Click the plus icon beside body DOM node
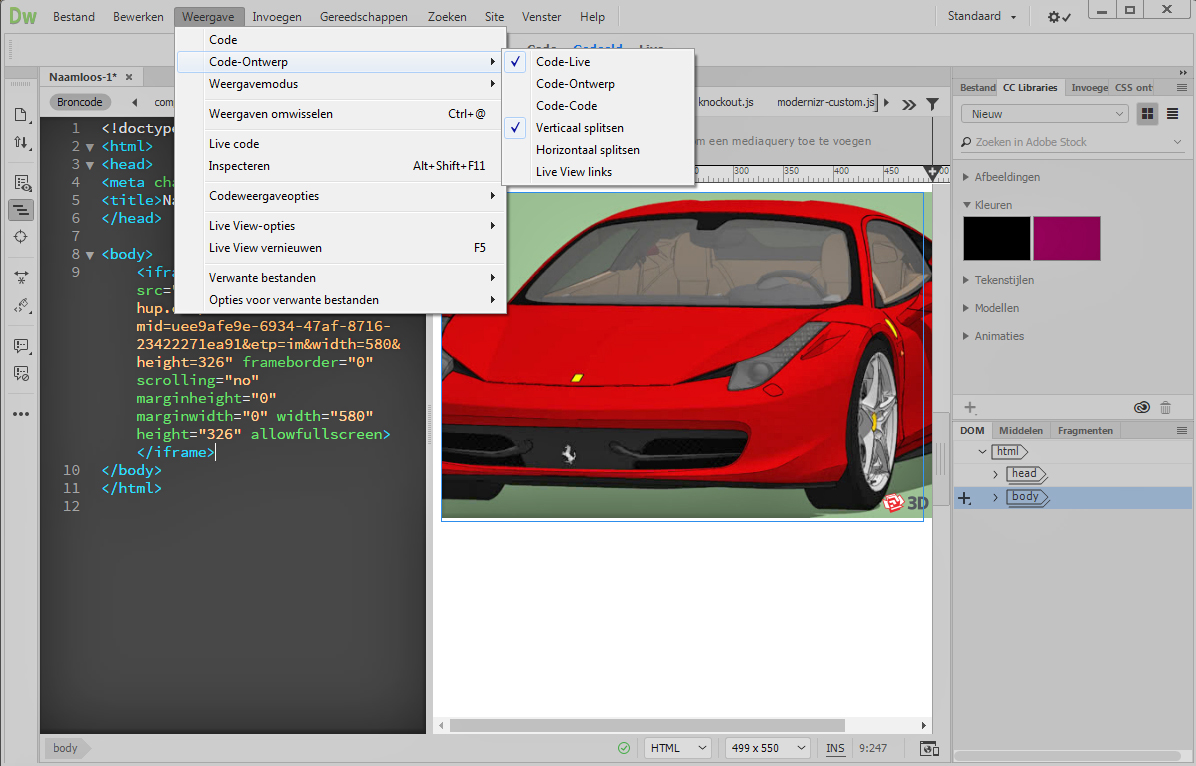Image resolution: width=1196 pixels, height=766 pixels. pos(965,498)
